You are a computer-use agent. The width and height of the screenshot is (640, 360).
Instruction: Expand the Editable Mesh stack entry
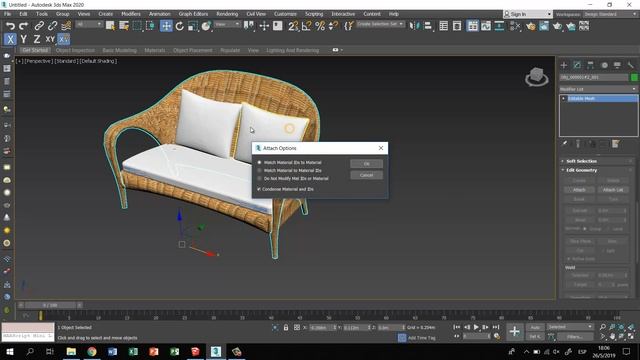point(563,99)
